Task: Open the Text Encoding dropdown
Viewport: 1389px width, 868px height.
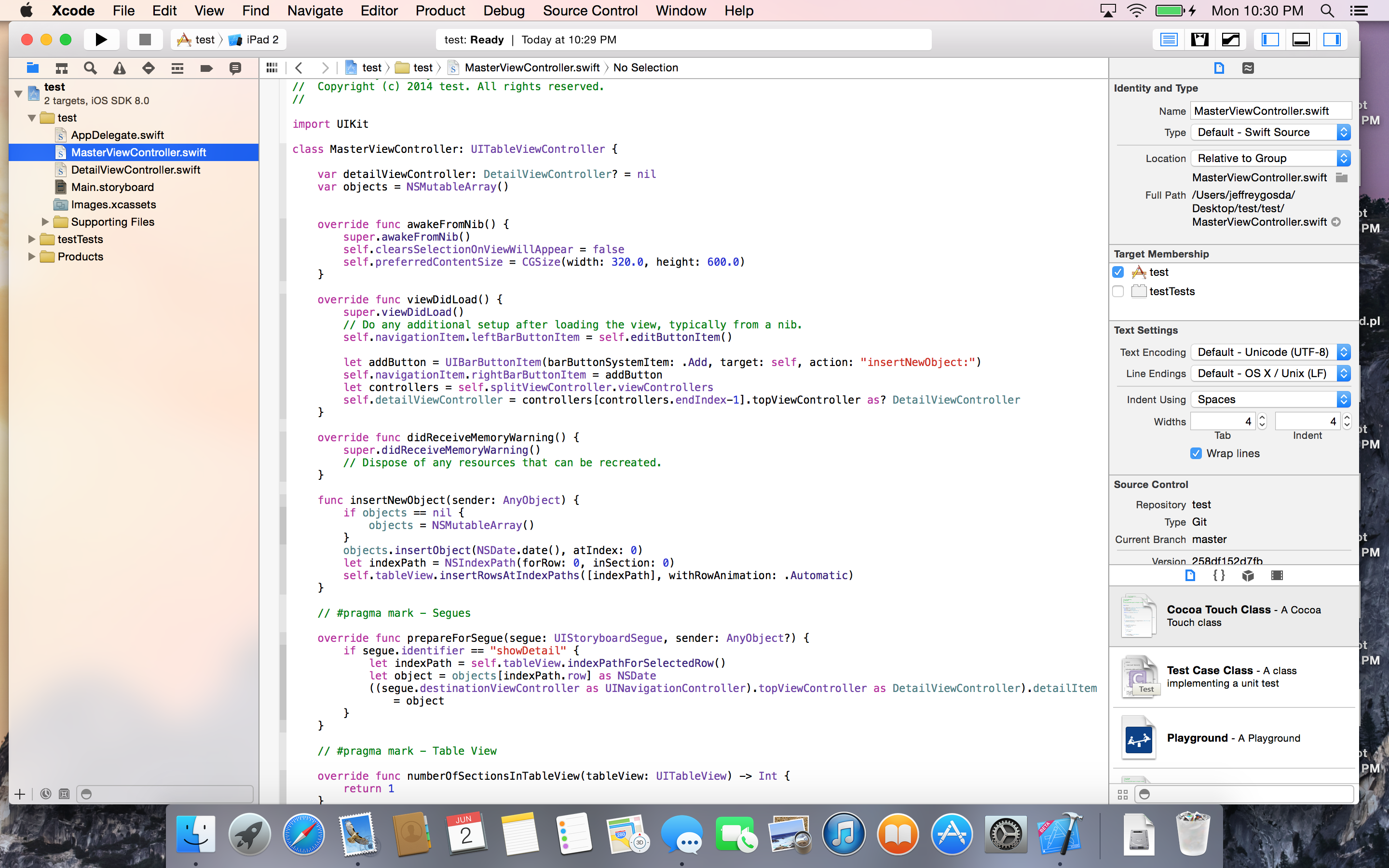Action: (1270, 352)
